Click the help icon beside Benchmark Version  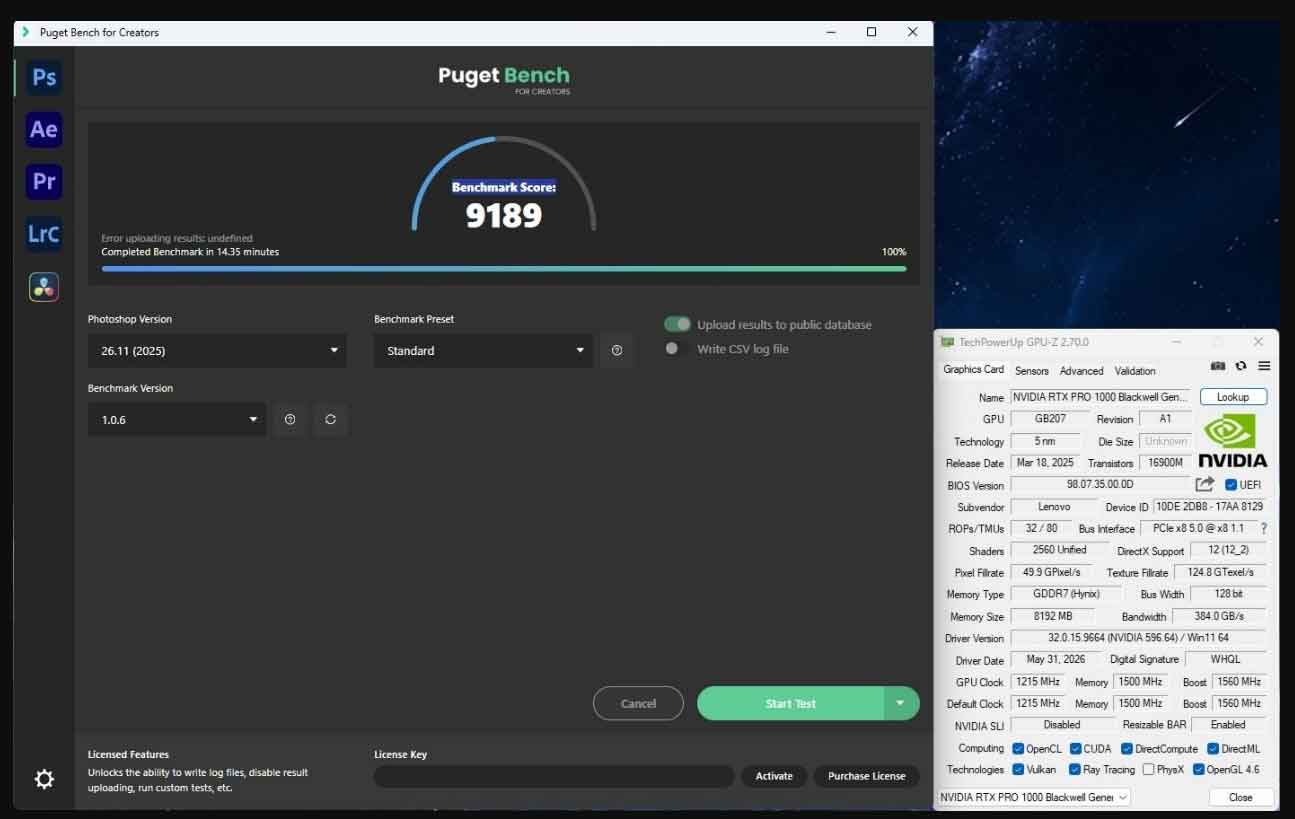(290, 420)
